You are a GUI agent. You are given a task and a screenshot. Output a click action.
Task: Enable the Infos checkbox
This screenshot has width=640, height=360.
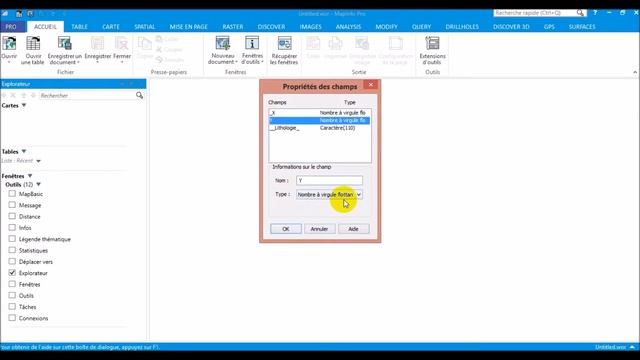12,227
